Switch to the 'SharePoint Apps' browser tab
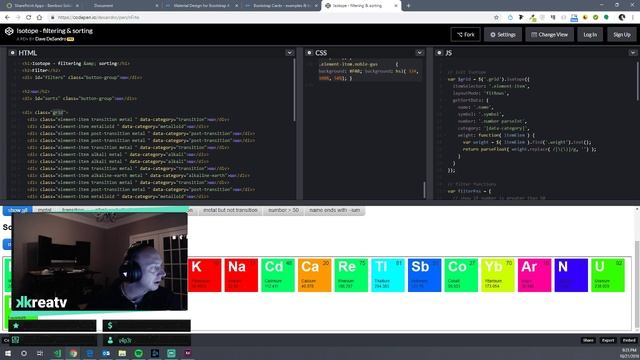 pyautogui.click(x=42, y=6)
